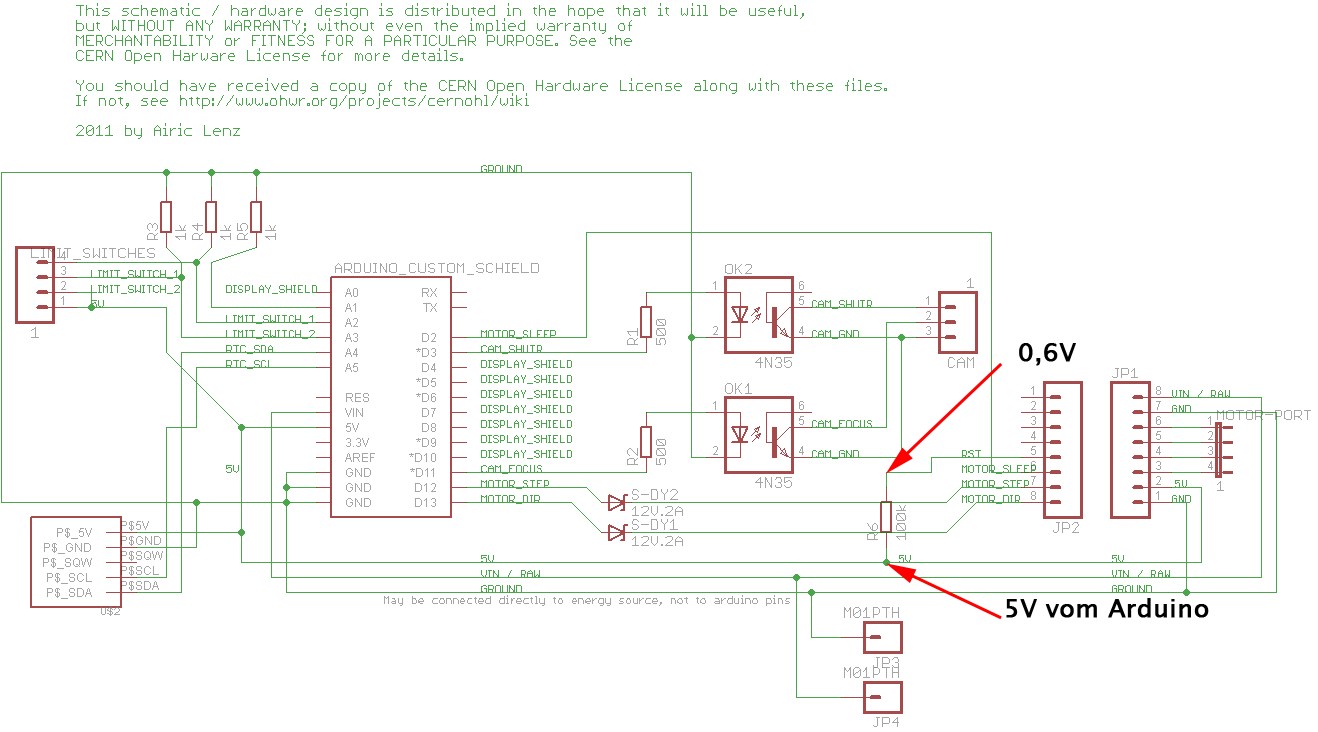1318x732 pixels.
Task: Select the R2 500 ohm resistor
Action: (646, 442)
